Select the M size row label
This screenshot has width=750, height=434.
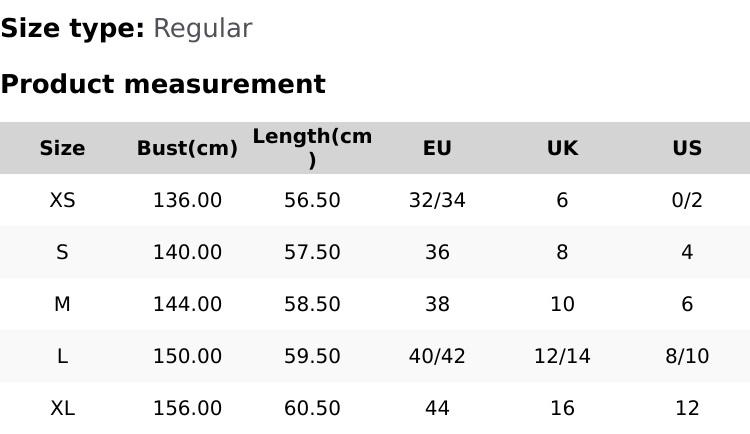62,304
